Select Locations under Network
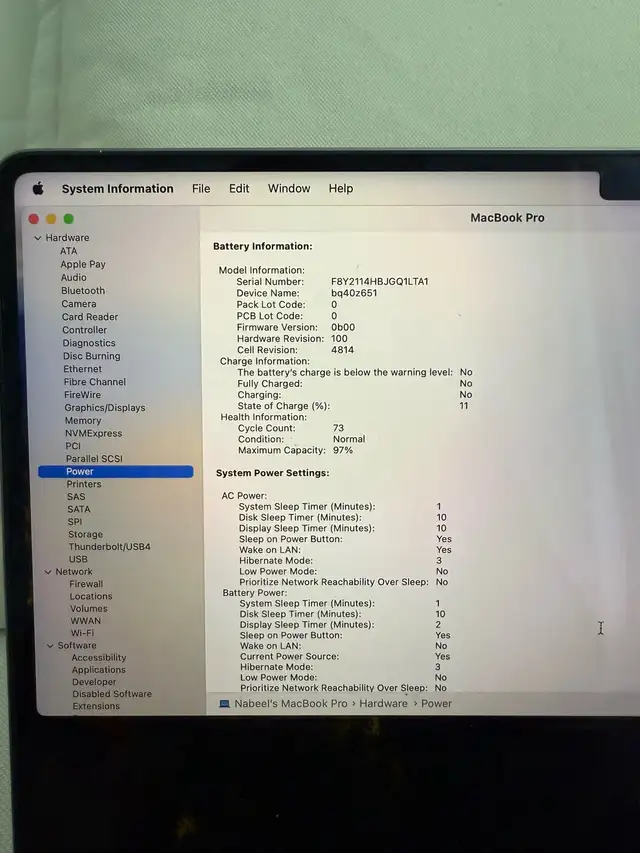Viewport: 640px width, 853px height. [91, 596]
